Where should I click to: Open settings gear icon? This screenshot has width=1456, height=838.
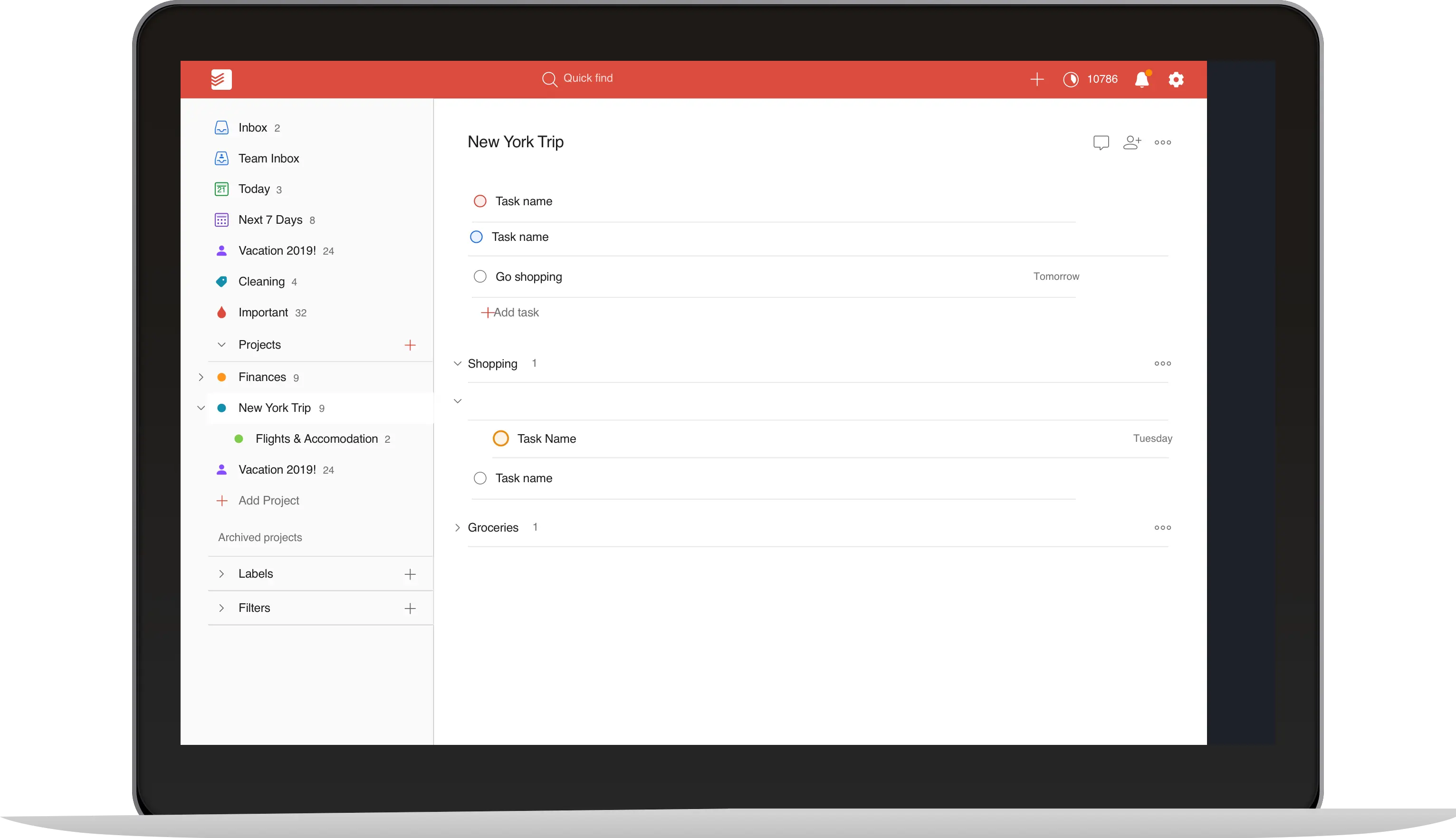1176,79
